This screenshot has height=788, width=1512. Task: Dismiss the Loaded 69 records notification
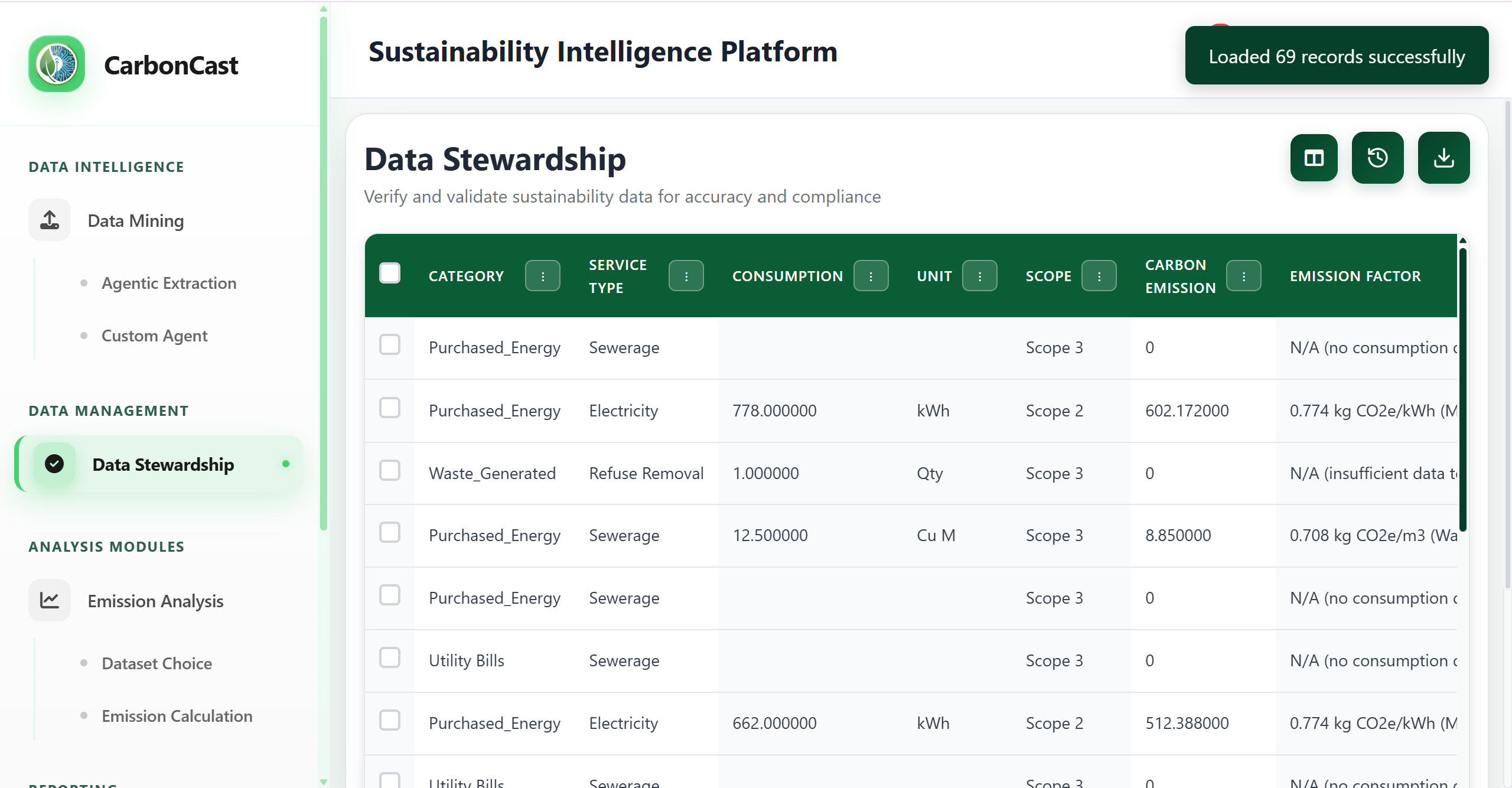pos(1336,56)
